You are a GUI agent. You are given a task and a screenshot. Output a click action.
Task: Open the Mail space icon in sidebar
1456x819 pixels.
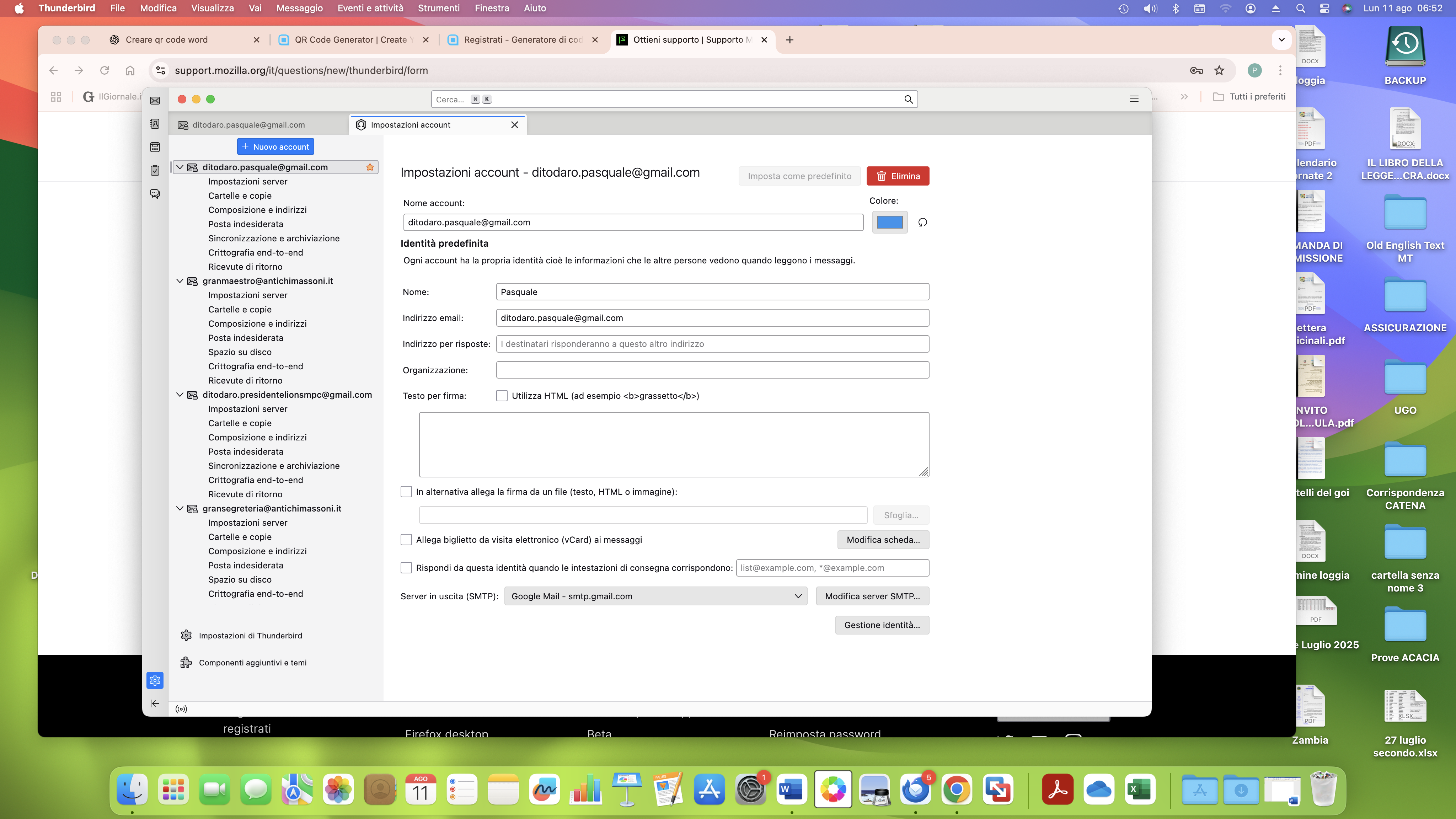[x=155, y=101]
